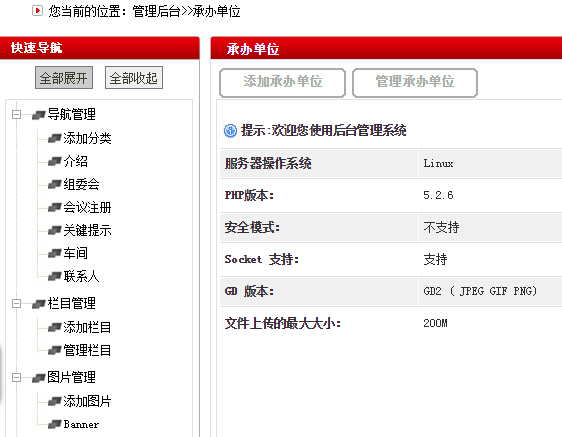The image size is (562, 437).
Task: Click the icon beside 介绍
Action: 54,162
